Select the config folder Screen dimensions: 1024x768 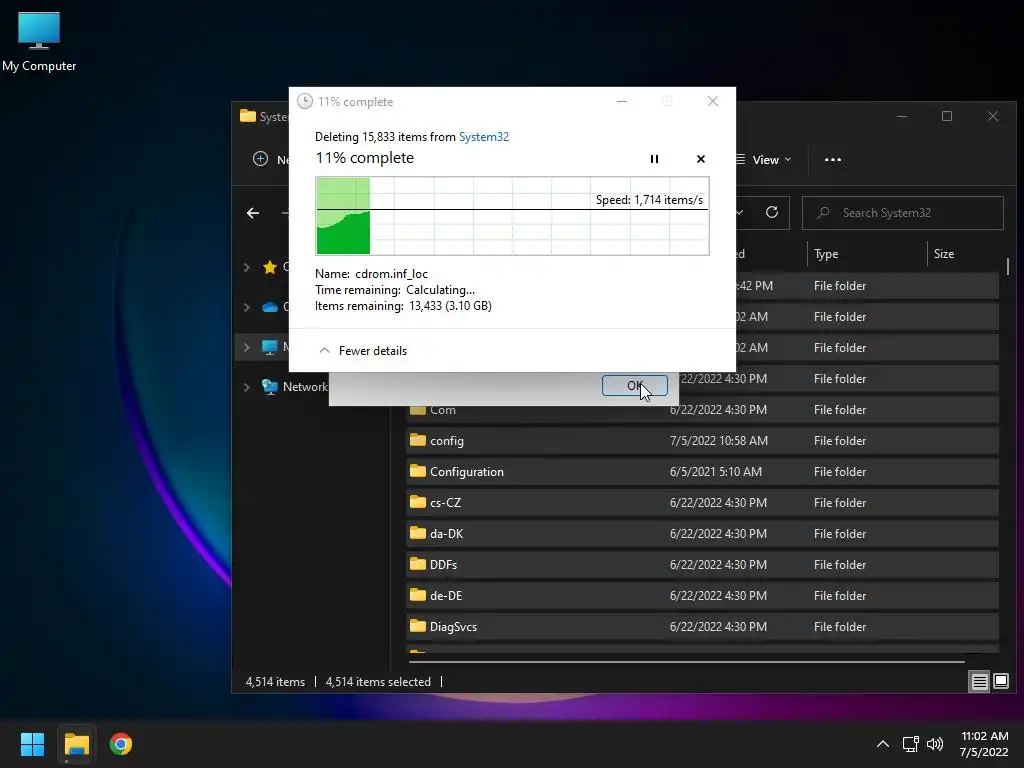tap(702, 441)
